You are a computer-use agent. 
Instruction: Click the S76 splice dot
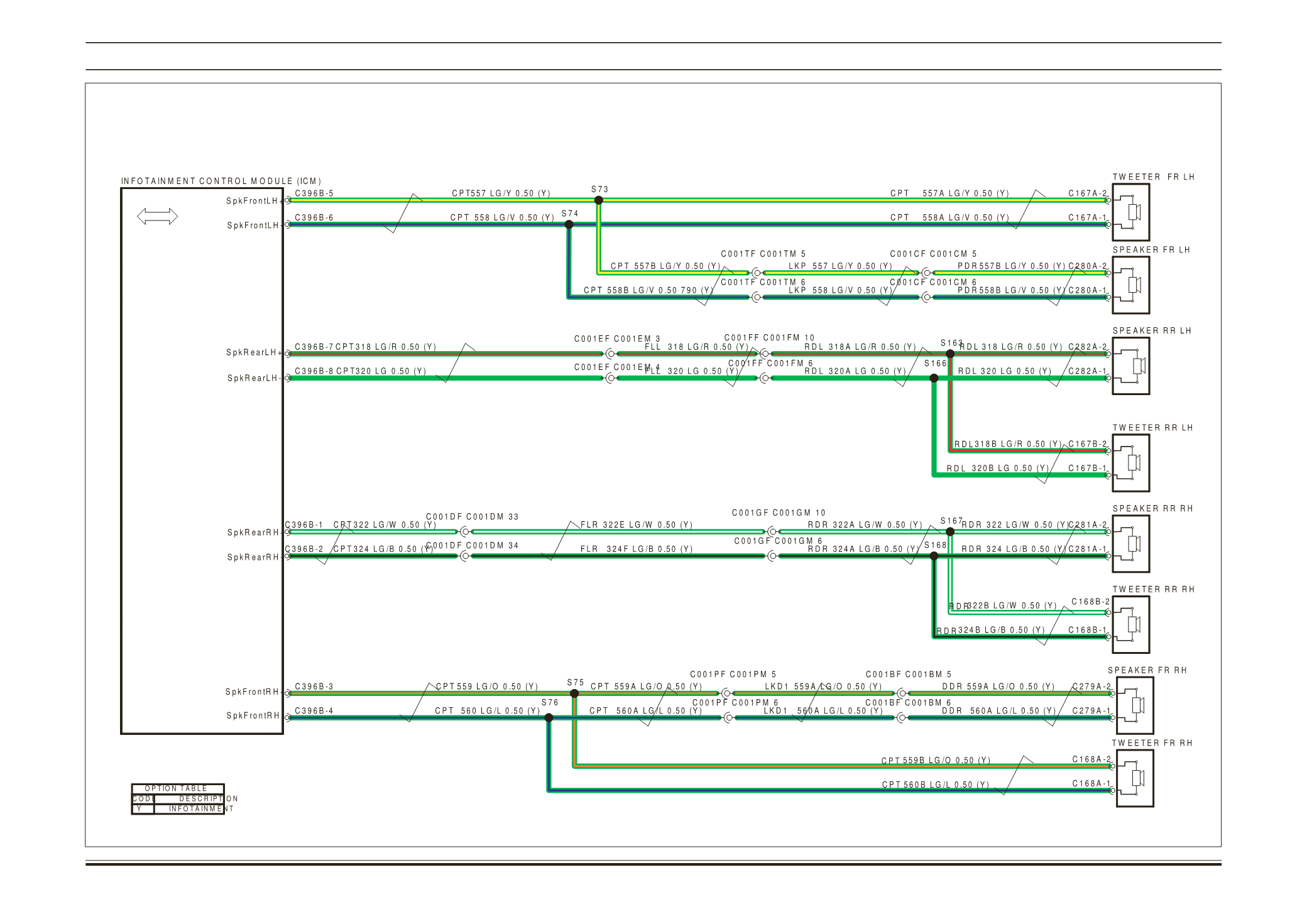(549, 717)
